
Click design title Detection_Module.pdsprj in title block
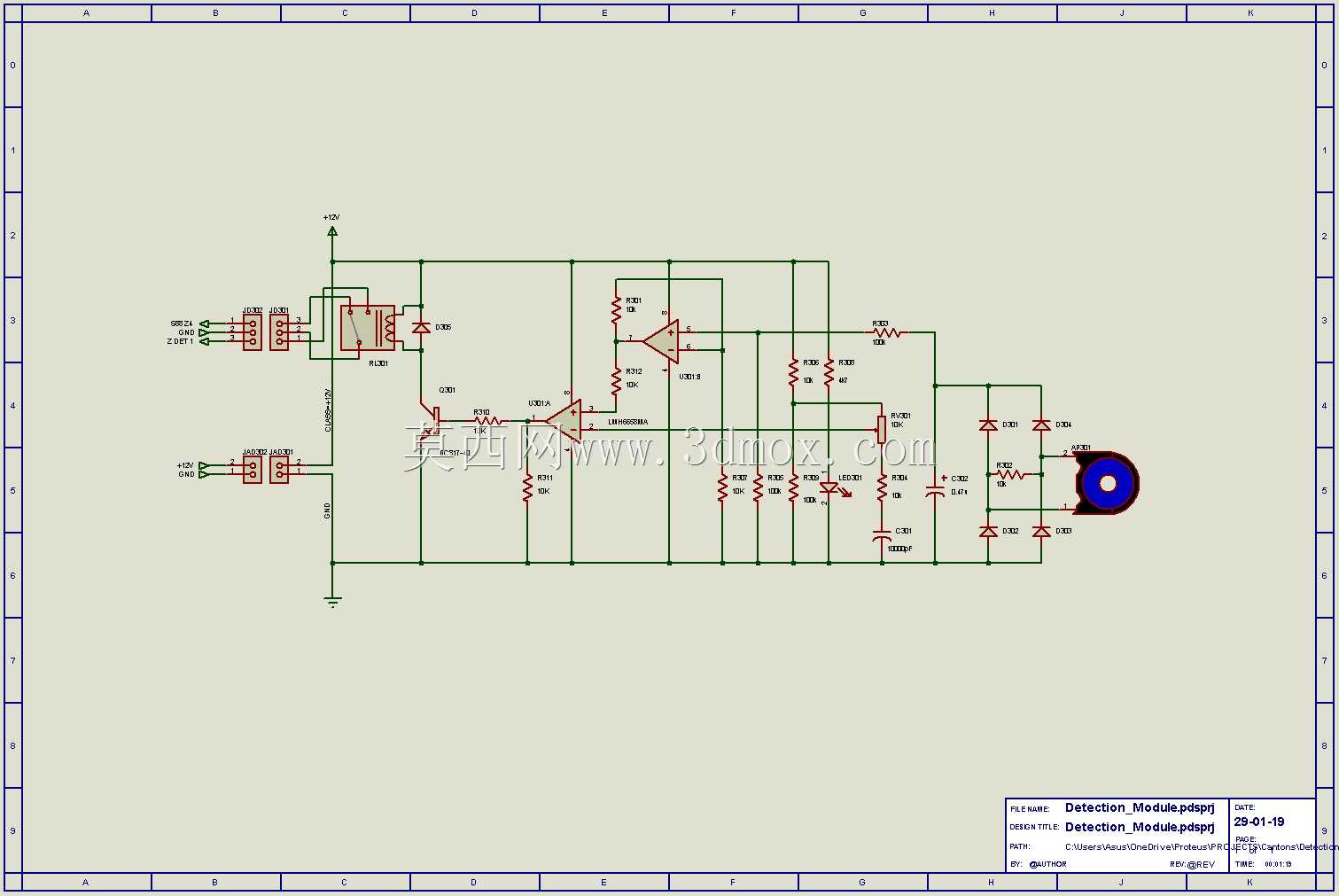pos(1140,827)
